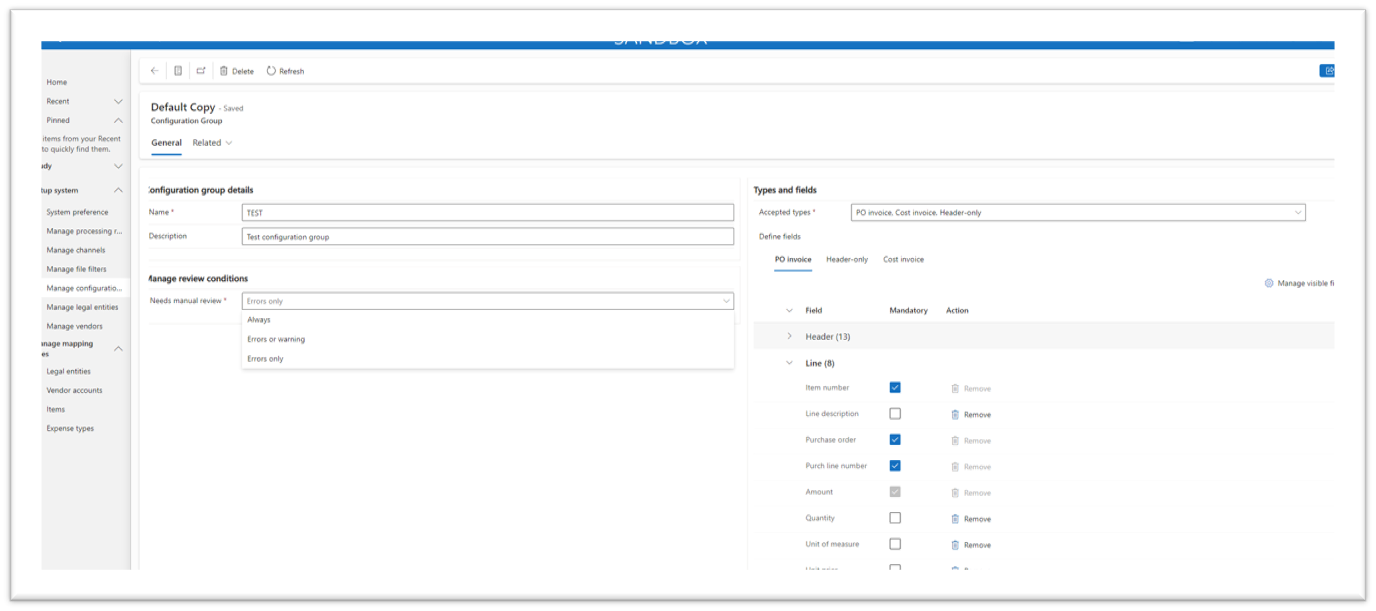Check the Unit of measure mandatory checkbox
Viewport: 1376px width, 611px height.
pos(895,544)
